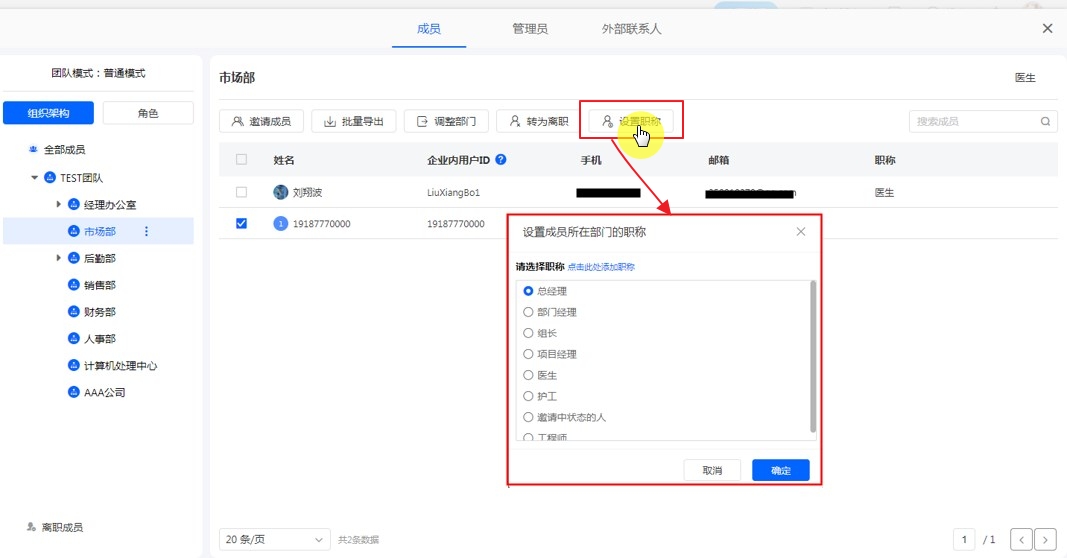Screen dimensions: 1067x558
Task: Go to next page arrow
Action: [x=1045, y=540]
